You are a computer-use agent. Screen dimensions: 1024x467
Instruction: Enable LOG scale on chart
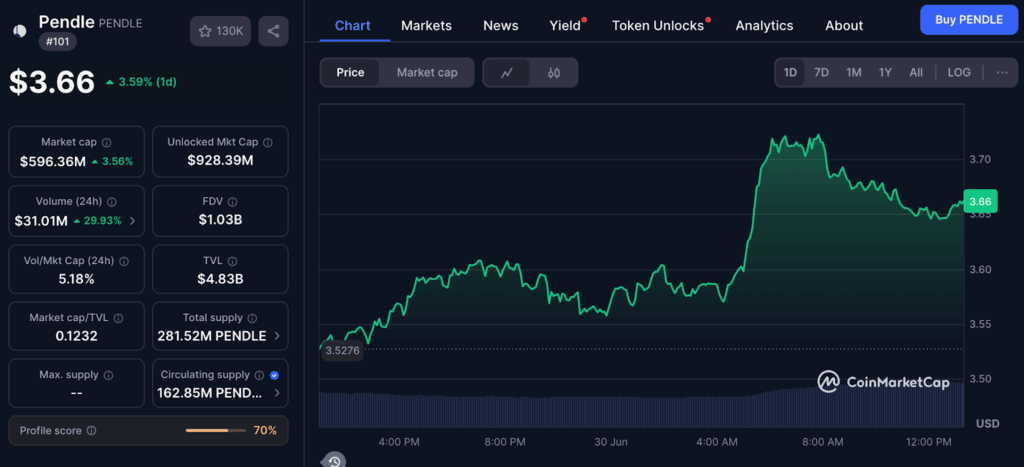click(x=958, y=72)
